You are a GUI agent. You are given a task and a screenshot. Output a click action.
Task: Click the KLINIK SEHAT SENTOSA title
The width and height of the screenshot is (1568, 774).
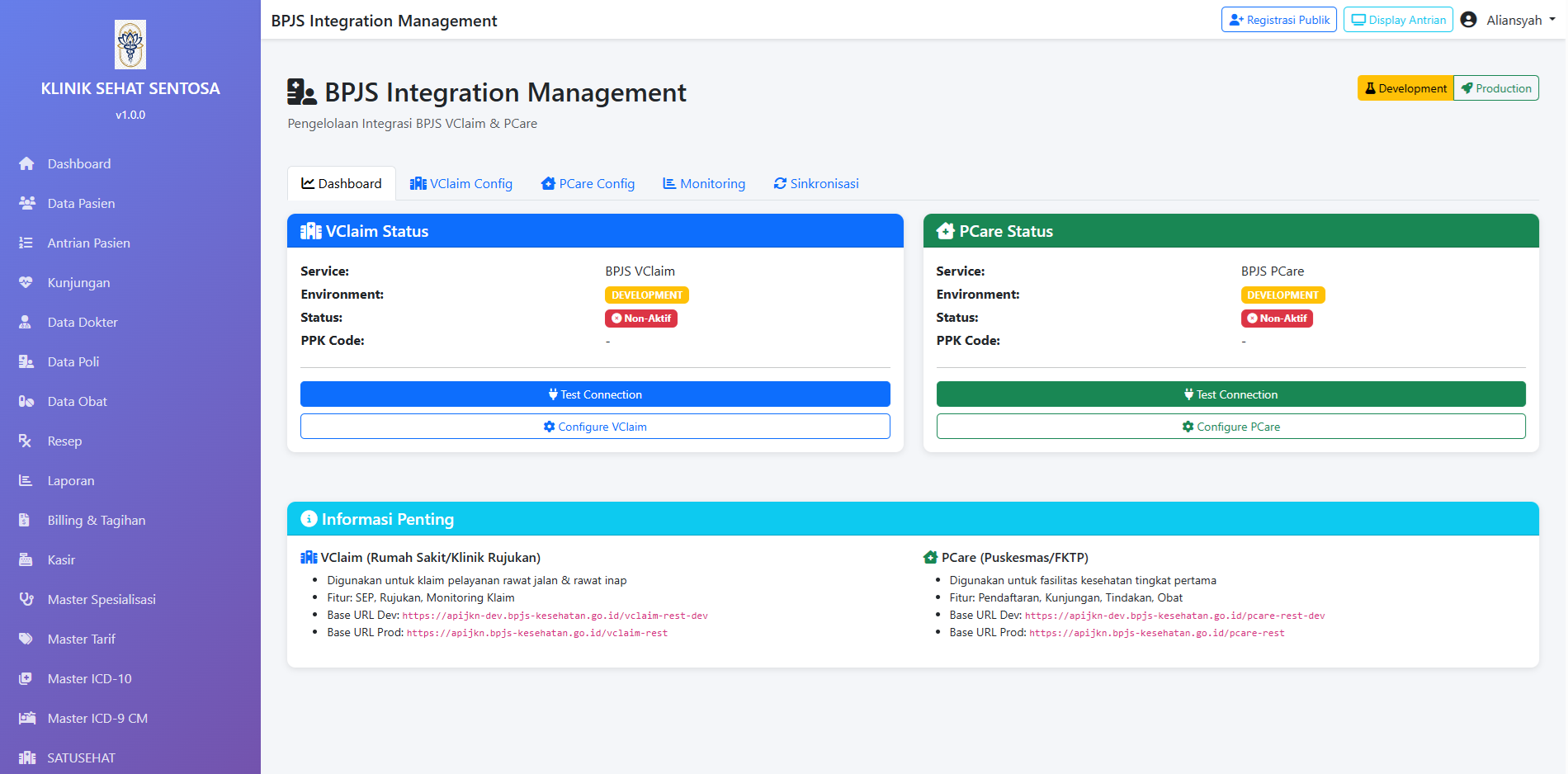pyautogui.click(x=130, y=88)
